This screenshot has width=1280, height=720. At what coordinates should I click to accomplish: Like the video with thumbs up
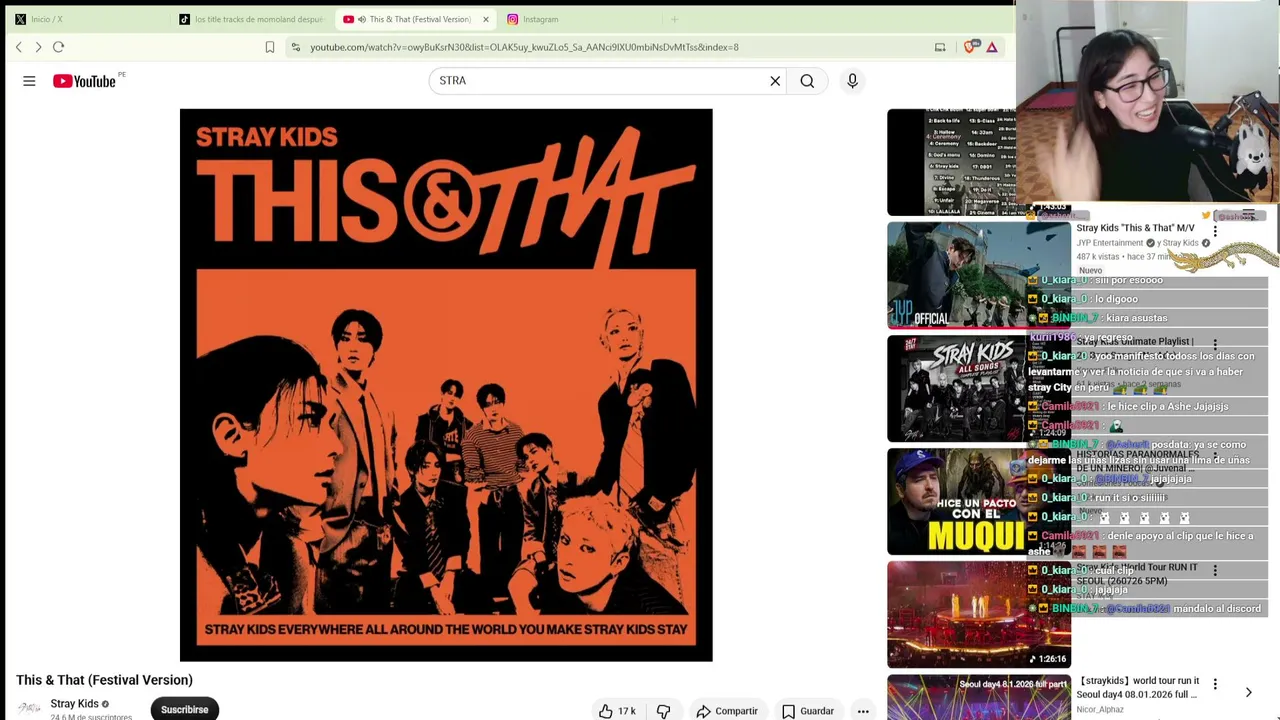coord(617,711)
